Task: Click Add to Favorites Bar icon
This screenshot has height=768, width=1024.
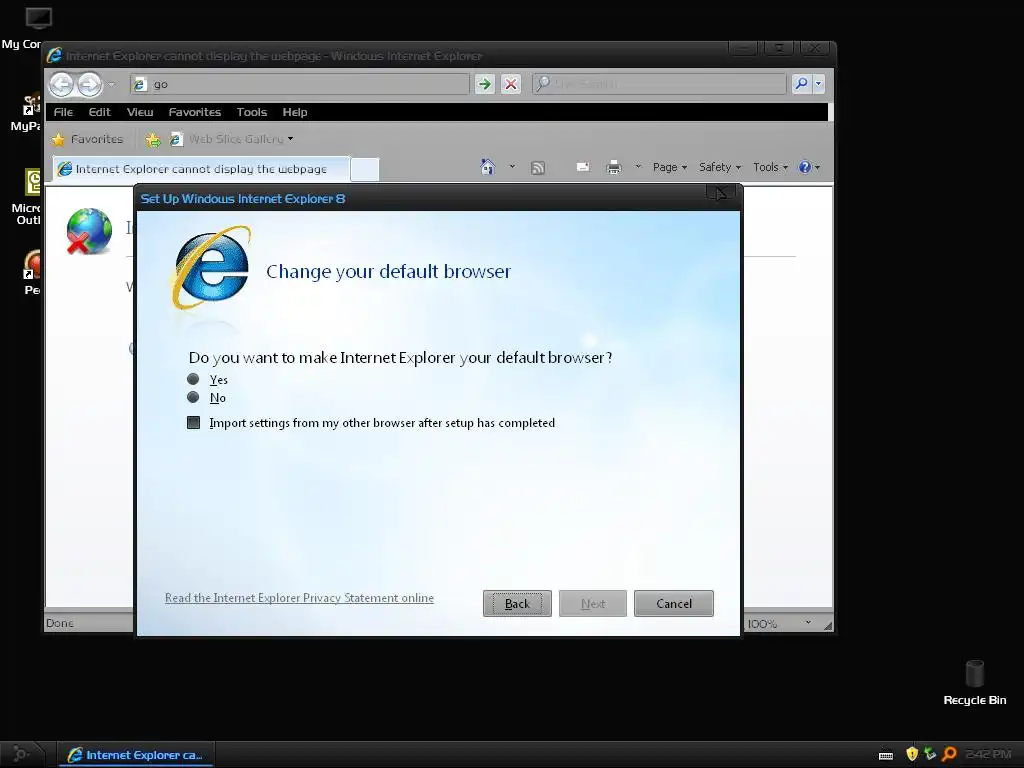Action: click(x=153, y=139)
